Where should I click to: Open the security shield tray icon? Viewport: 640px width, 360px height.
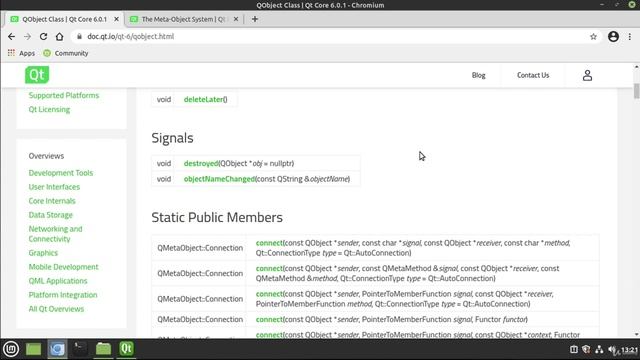tap(586, 350)
